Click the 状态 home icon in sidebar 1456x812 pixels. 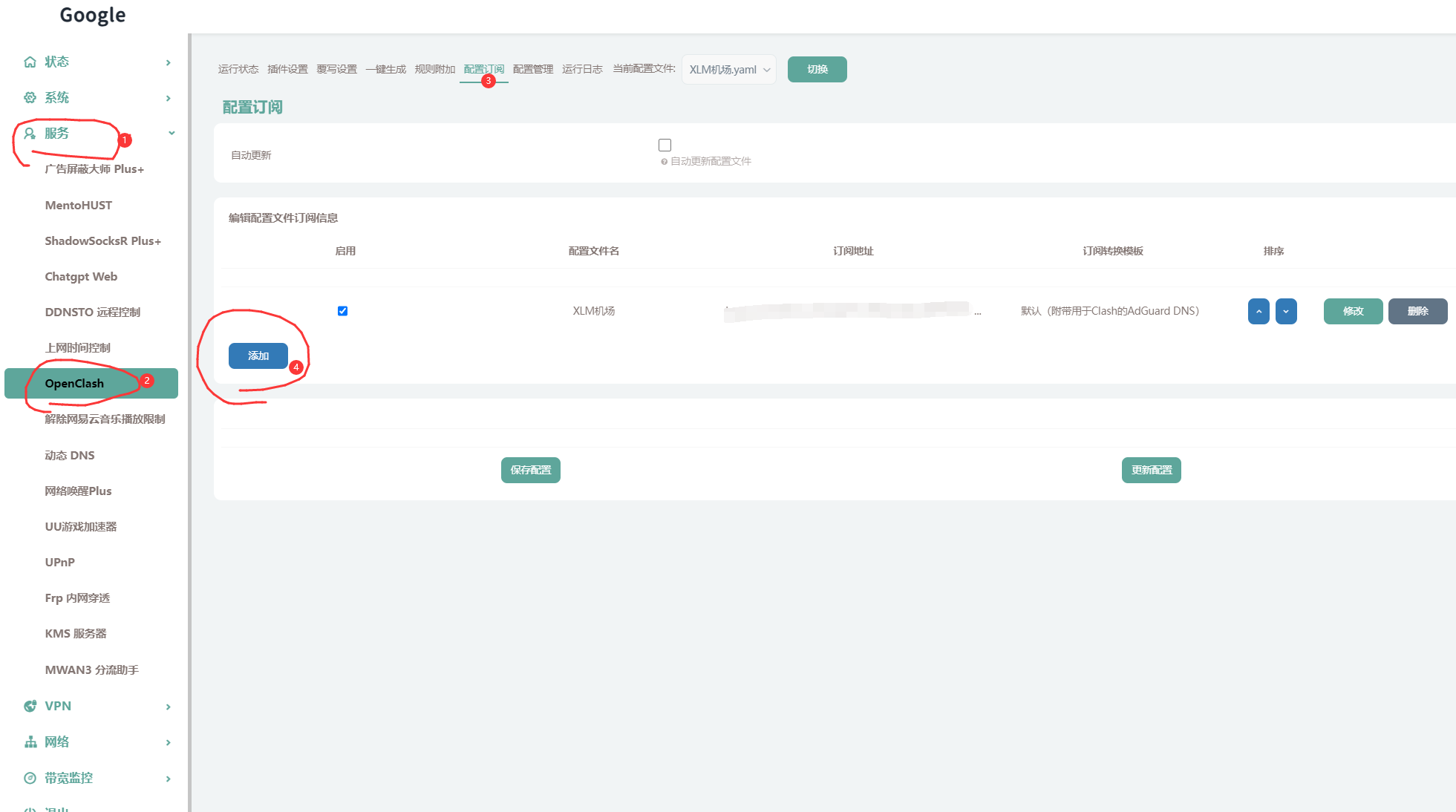[x=30, y=62]
